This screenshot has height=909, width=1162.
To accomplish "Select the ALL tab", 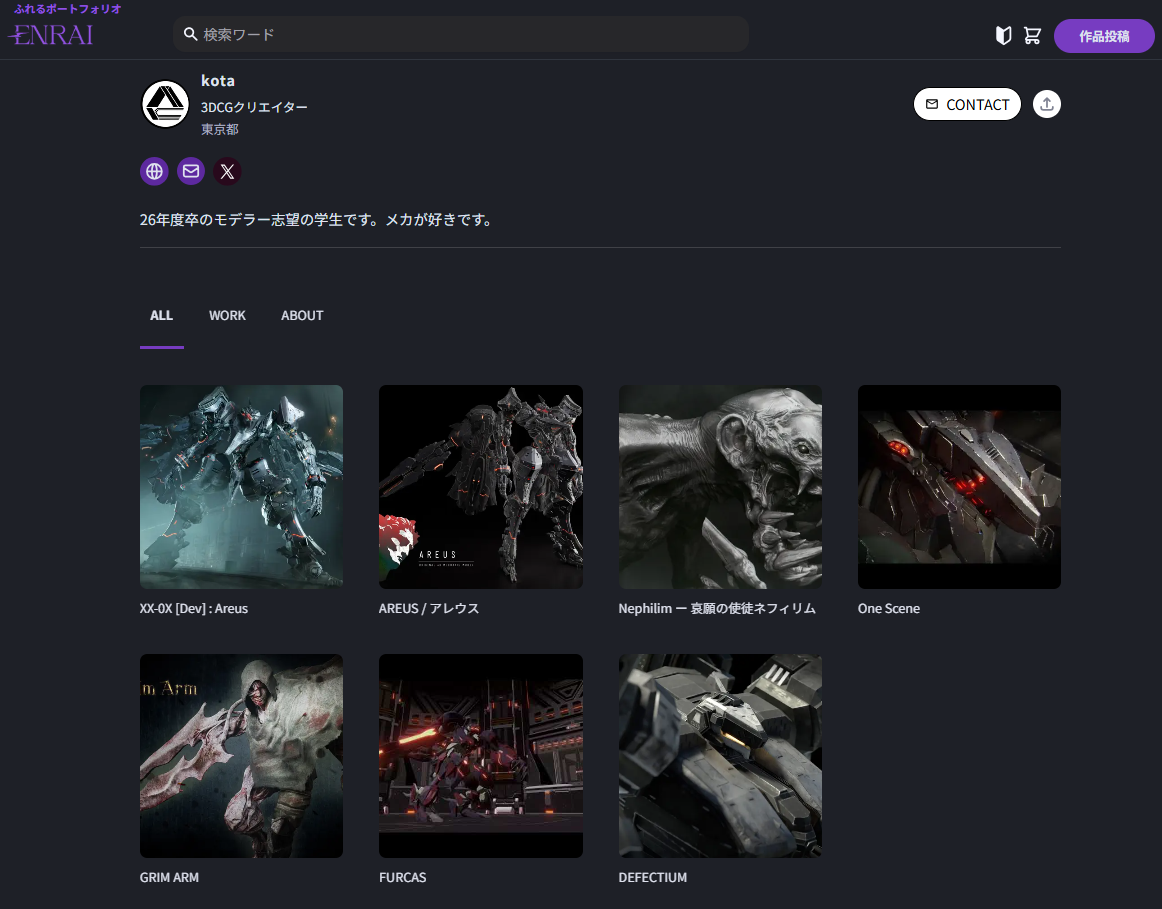I will pos(162,316).
